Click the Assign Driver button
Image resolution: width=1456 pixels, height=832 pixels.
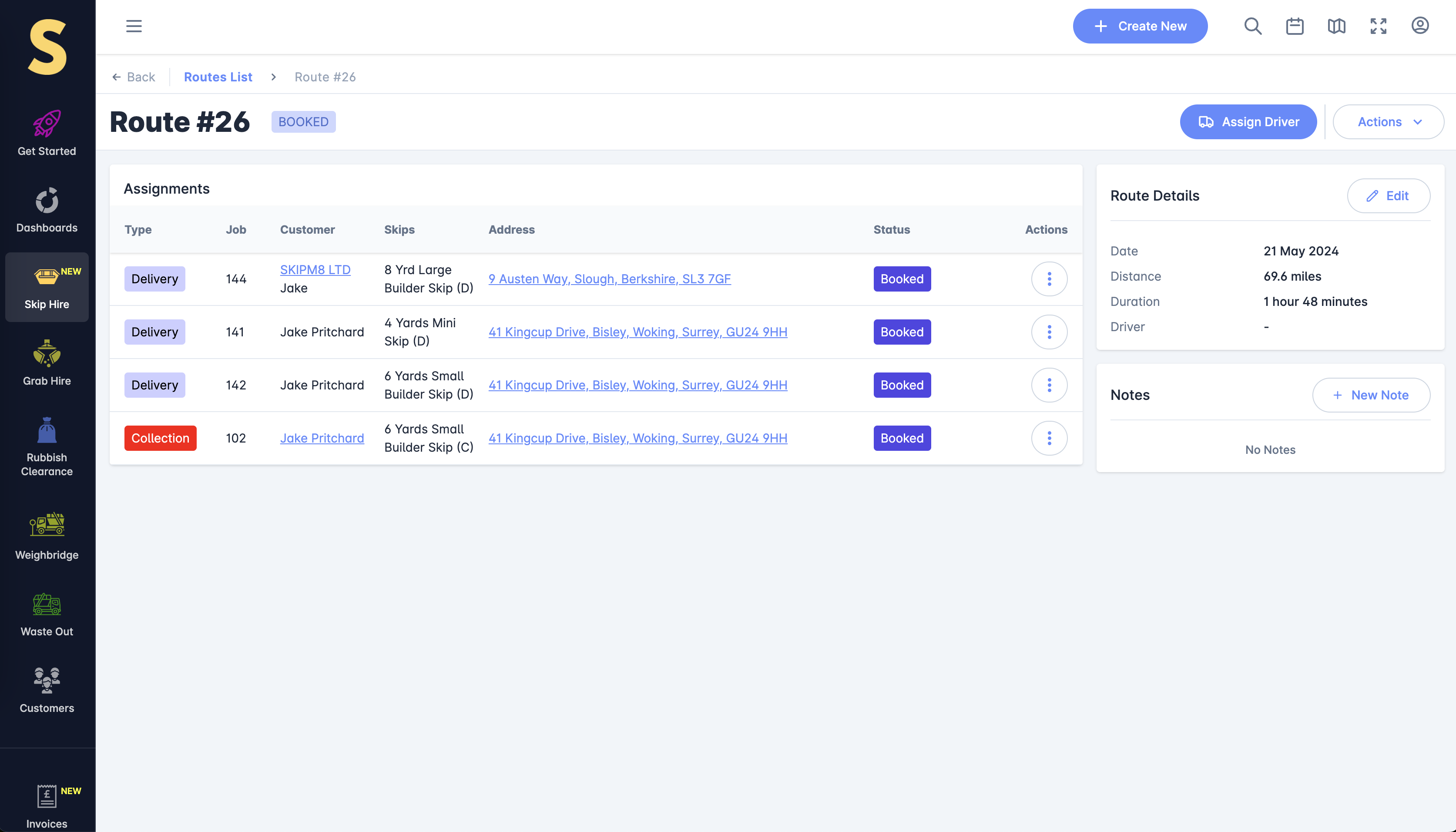(x=1248, y=122)
